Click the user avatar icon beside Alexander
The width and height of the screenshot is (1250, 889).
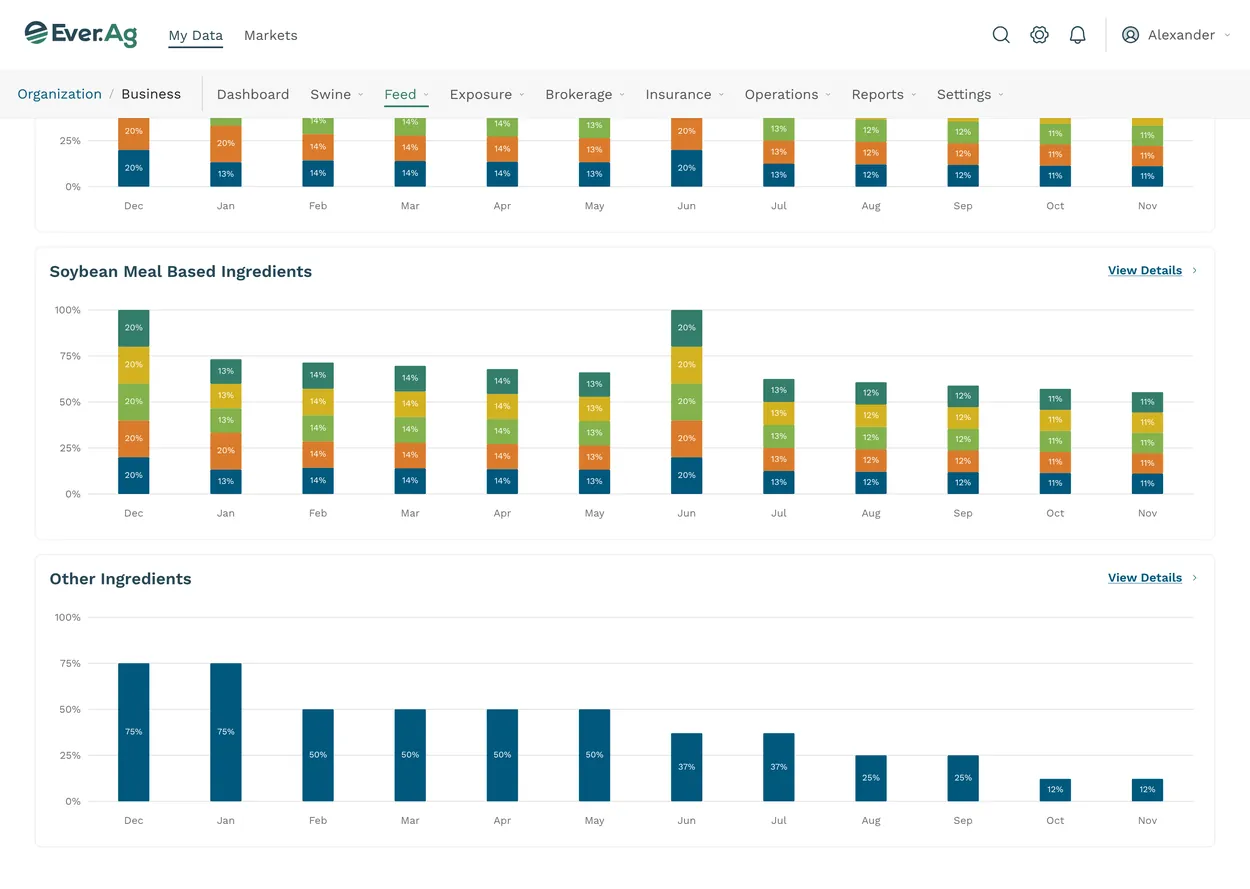(x=1131, y=35)
